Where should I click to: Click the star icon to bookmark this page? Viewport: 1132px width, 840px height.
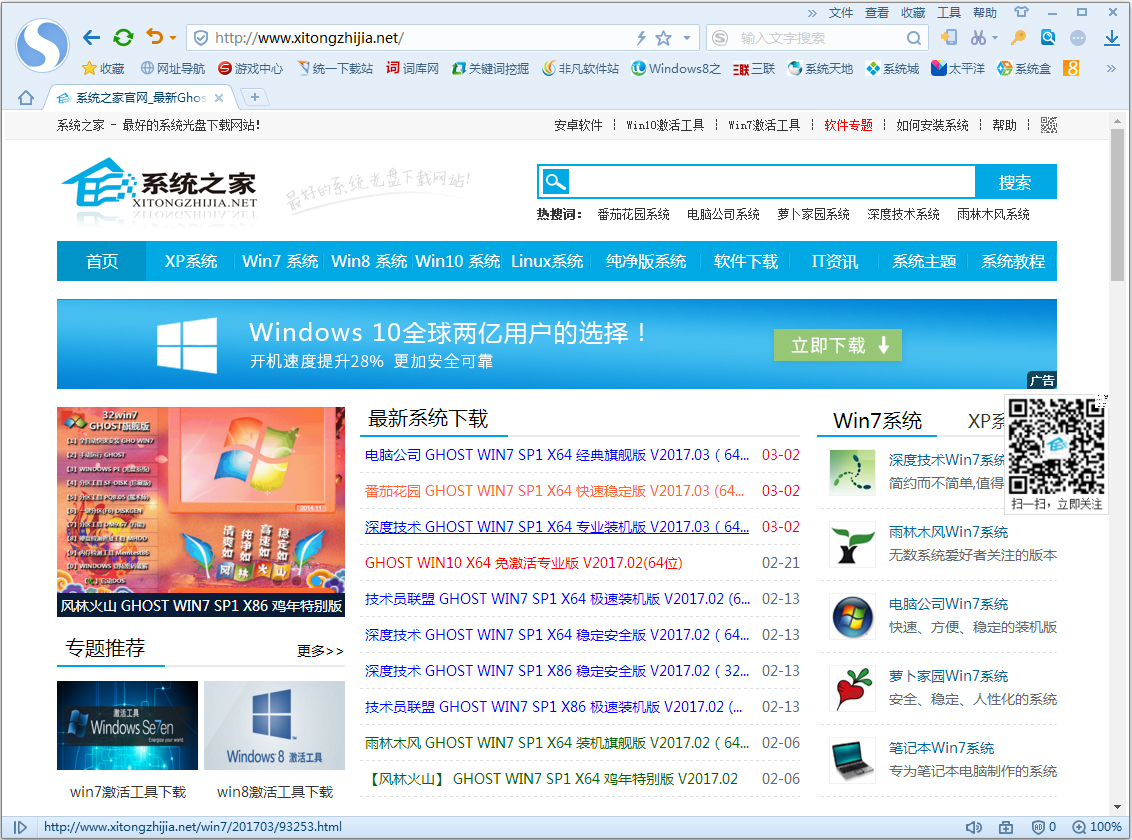(x=663, y=38)
